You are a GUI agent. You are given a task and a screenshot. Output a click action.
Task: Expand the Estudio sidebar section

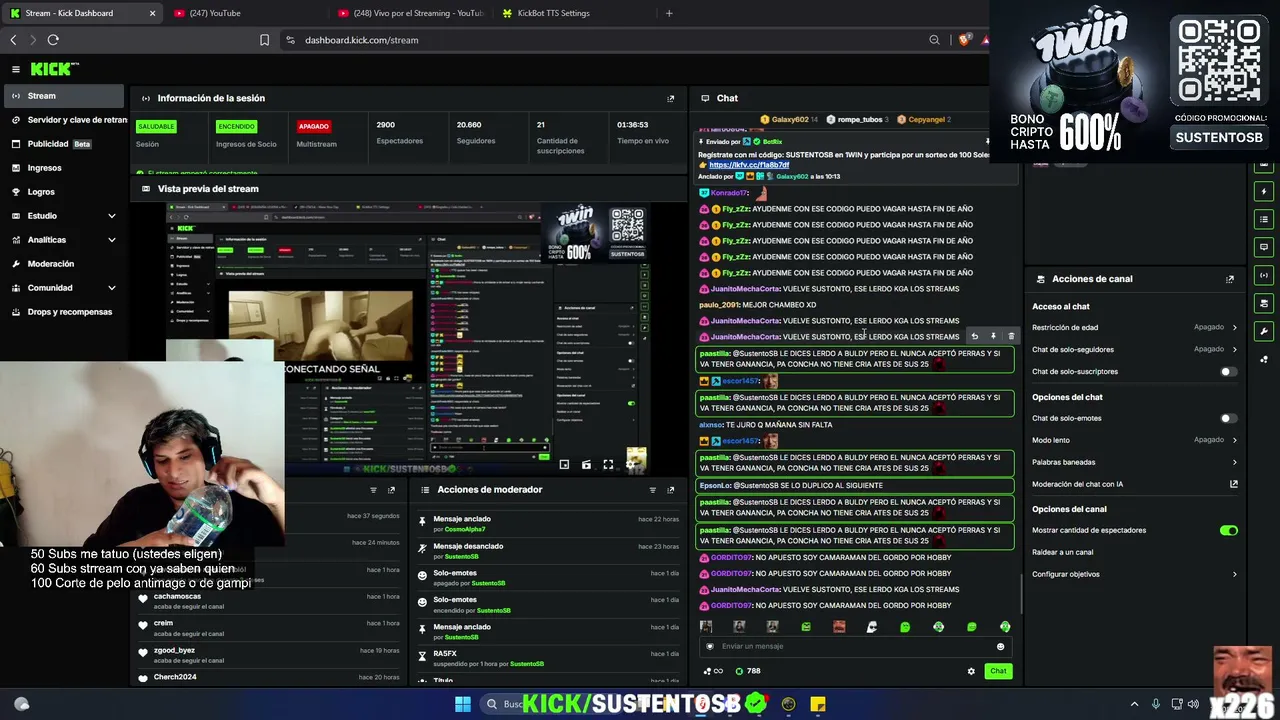pos(111,216)
